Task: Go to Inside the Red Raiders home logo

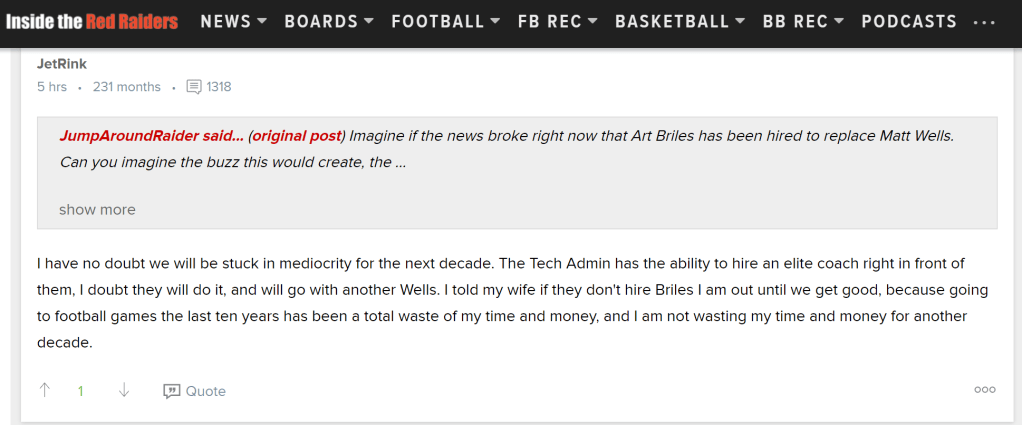Action: tap(92, 21)
